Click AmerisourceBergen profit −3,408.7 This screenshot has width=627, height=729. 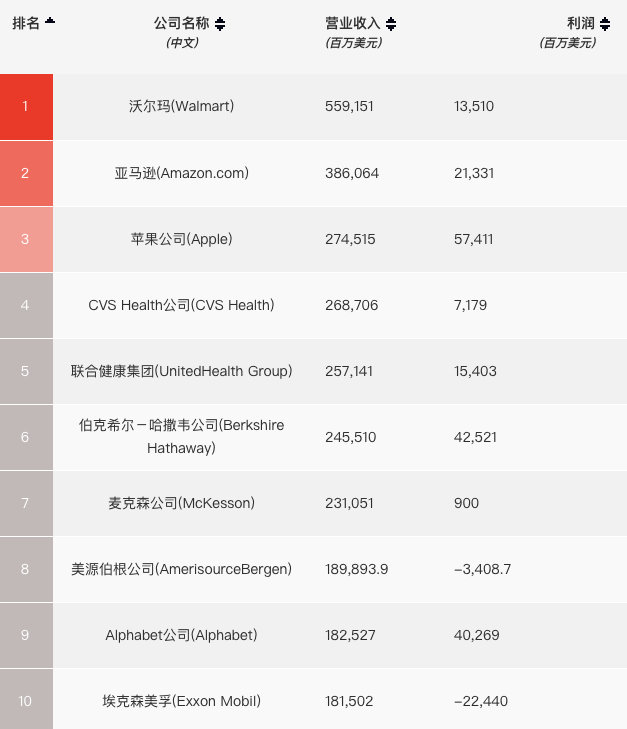tap(482, 570)
